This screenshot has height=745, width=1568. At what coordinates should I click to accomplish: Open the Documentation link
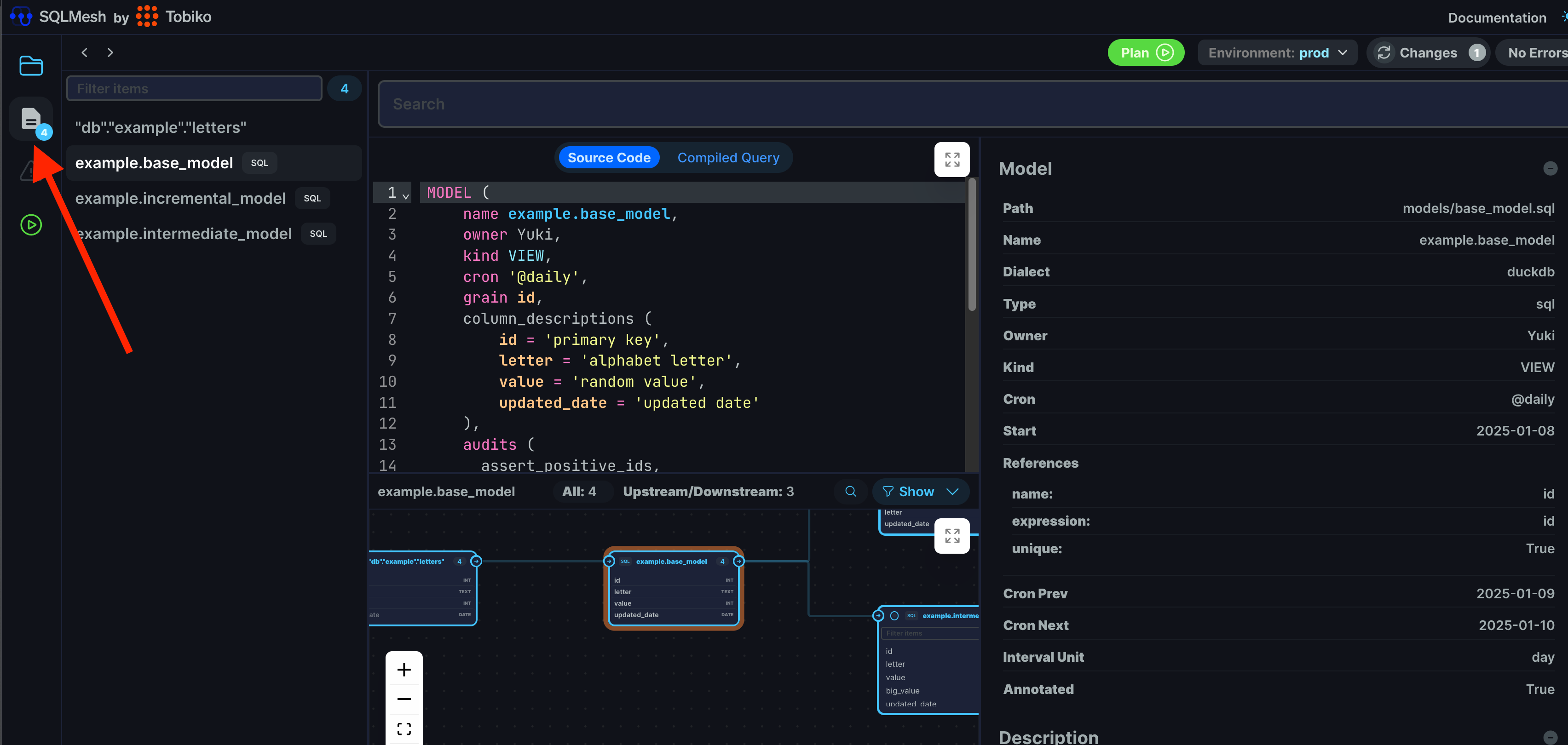(1496, 17)
